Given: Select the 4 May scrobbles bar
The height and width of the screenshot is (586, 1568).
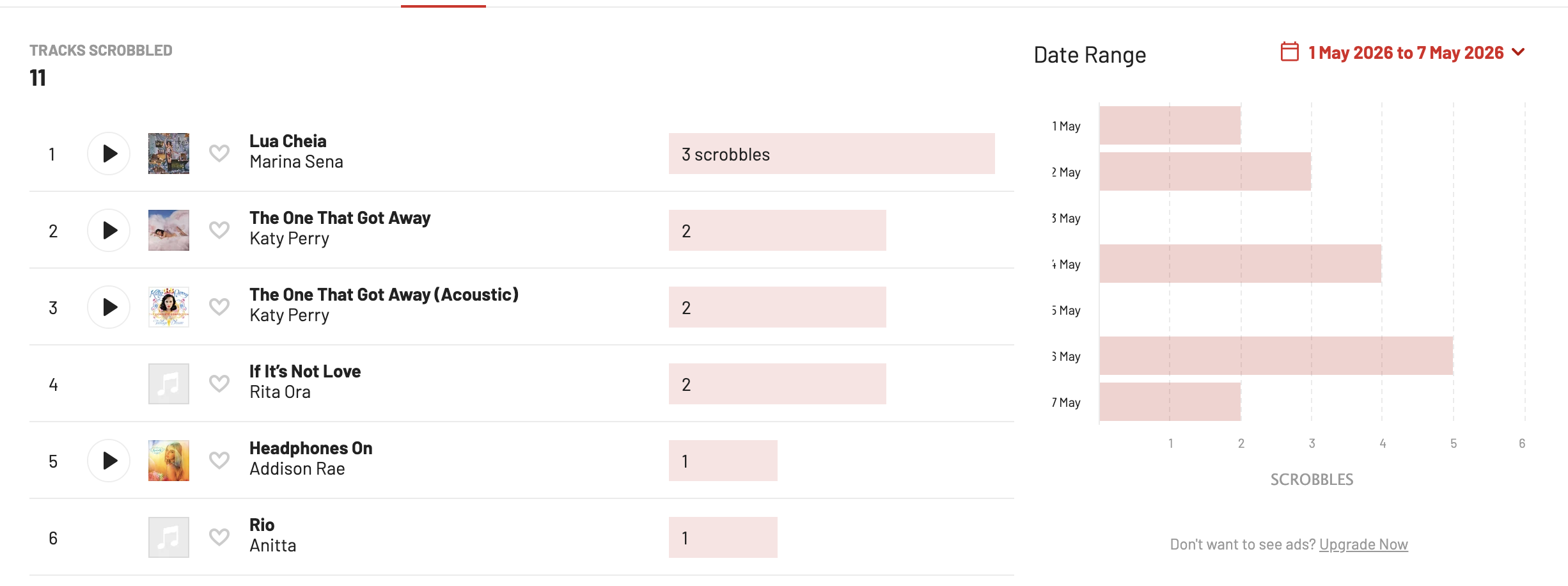Looking at the screenshot, I should [1241, 264].
